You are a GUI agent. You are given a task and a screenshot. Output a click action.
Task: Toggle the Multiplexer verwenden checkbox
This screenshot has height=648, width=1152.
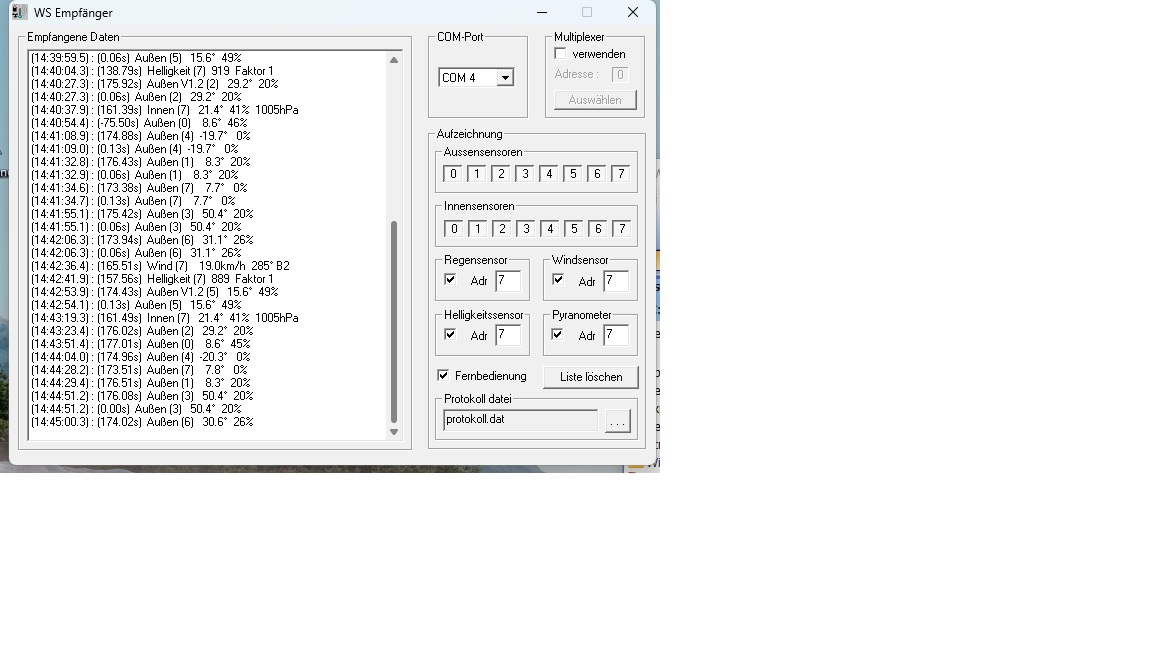(560, 54)
